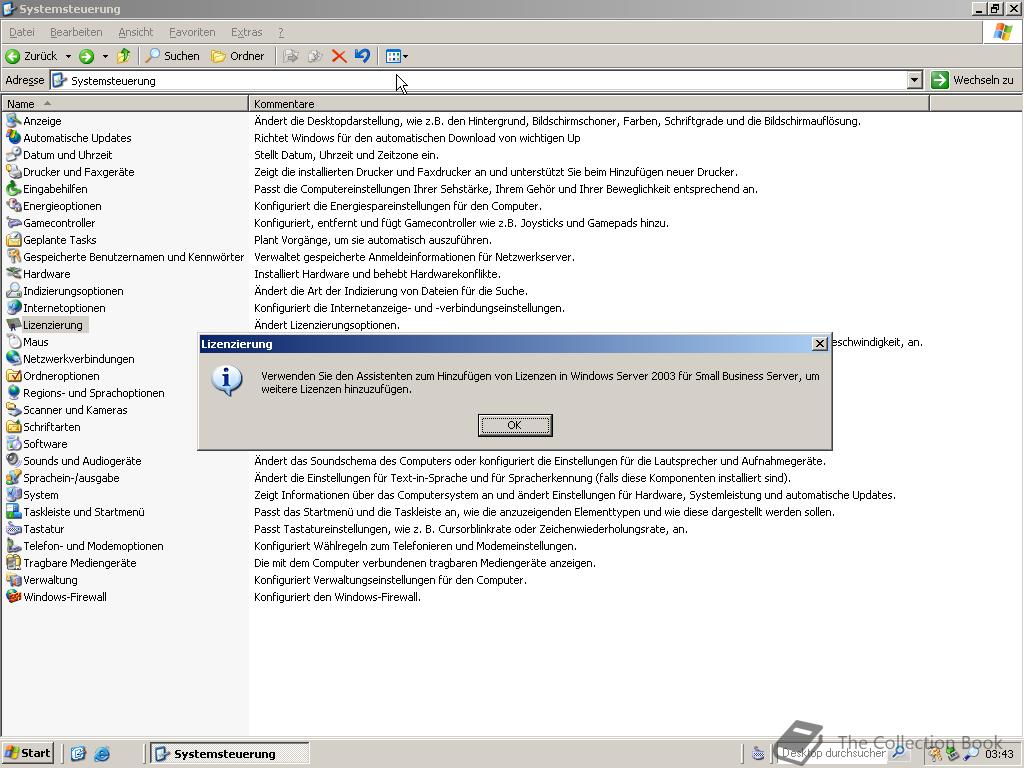Click the taskbar clock showing 03:43
Image resolution: width=1024 pixels, height=768 pixels.
[x=999, y=754]
